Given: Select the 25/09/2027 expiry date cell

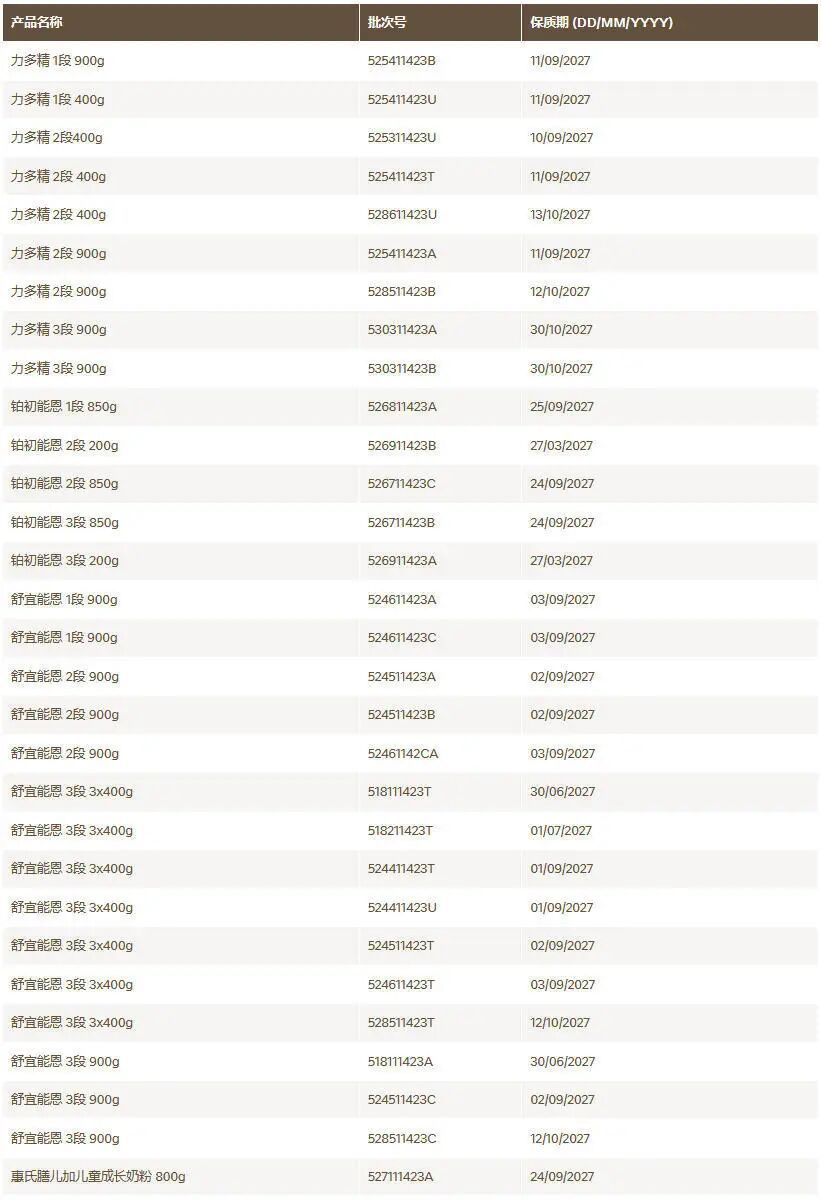Looking at the screenshot, I should point(561,407).
